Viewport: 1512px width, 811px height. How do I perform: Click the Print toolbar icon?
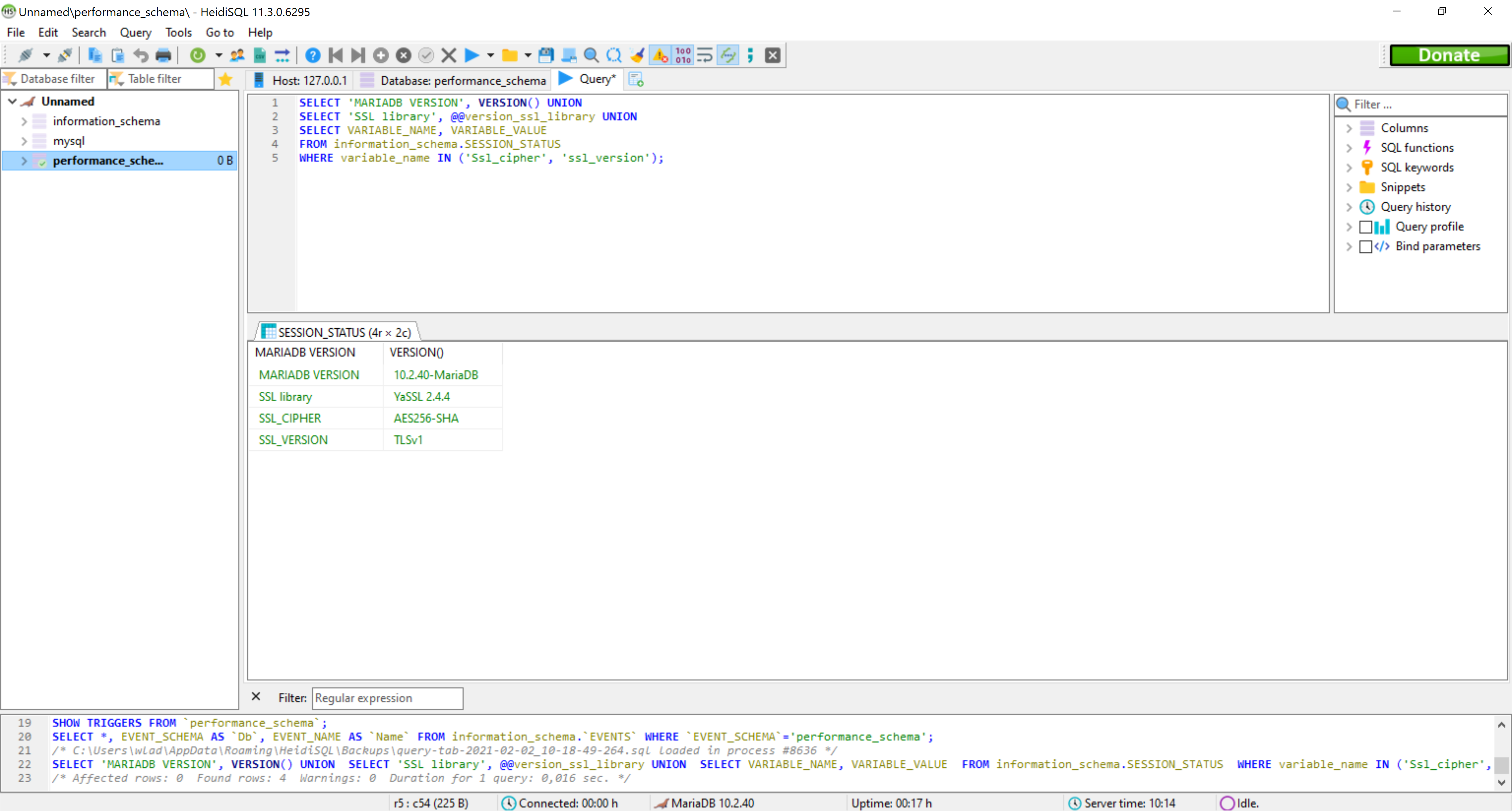[163, 55]
